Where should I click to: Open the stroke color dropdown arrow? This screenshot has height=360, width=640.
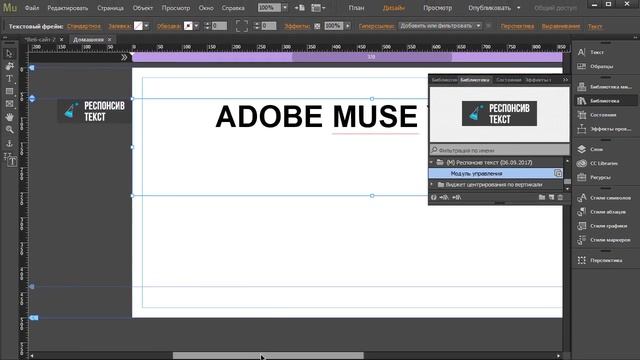click(x=196, y=26)
